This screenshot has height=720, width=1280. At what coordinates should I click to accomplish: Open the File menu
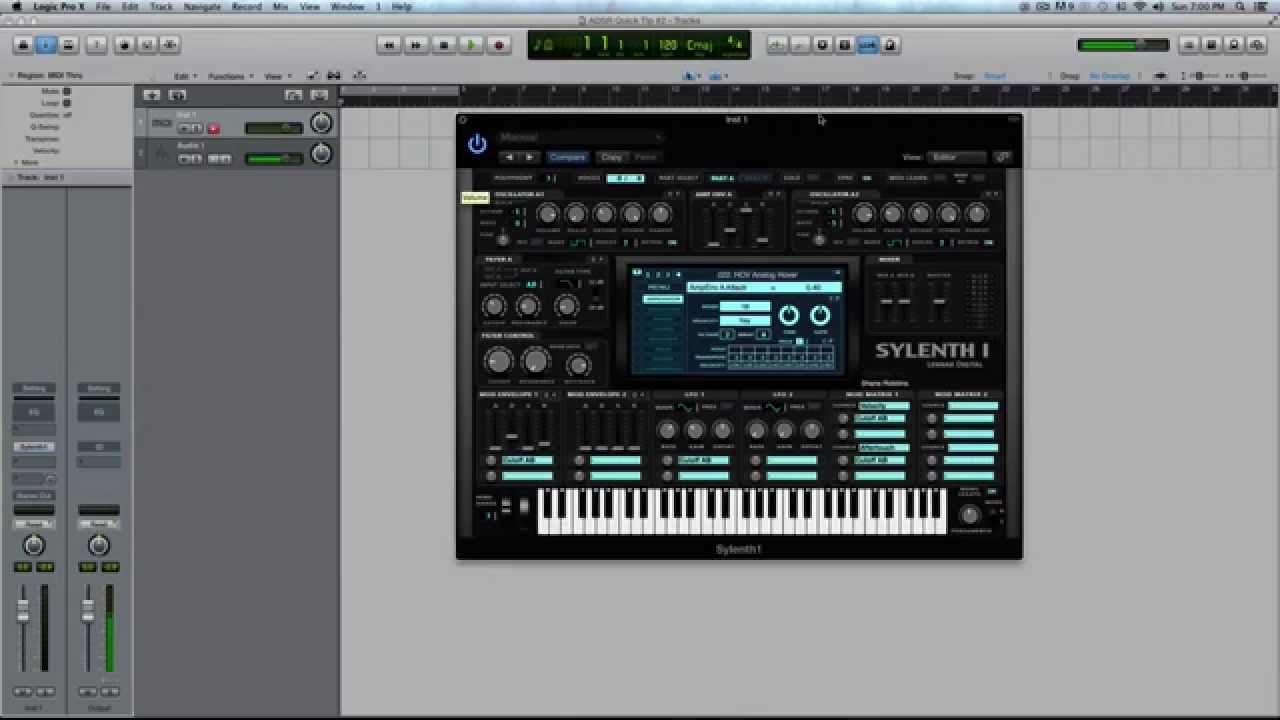pos(103,6)
